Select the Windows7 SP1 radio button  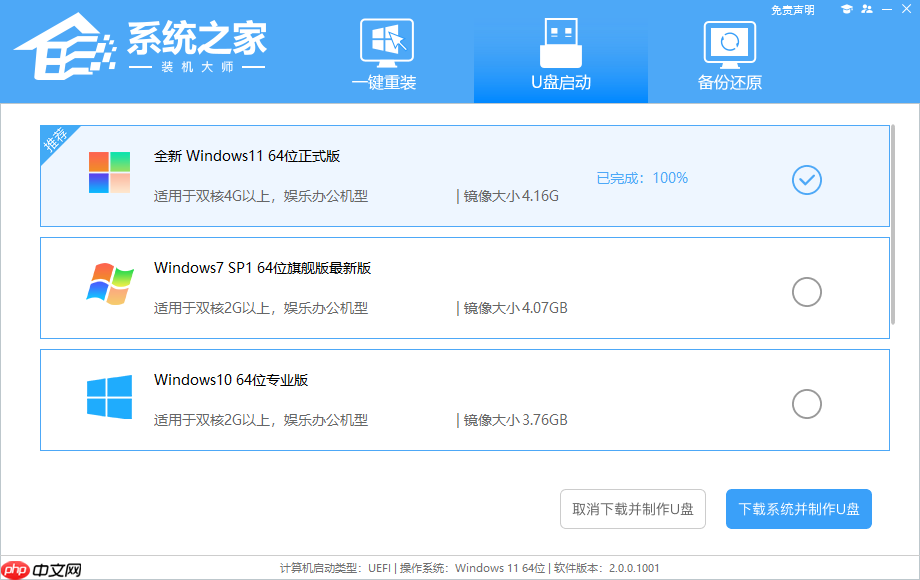(806, 292)
